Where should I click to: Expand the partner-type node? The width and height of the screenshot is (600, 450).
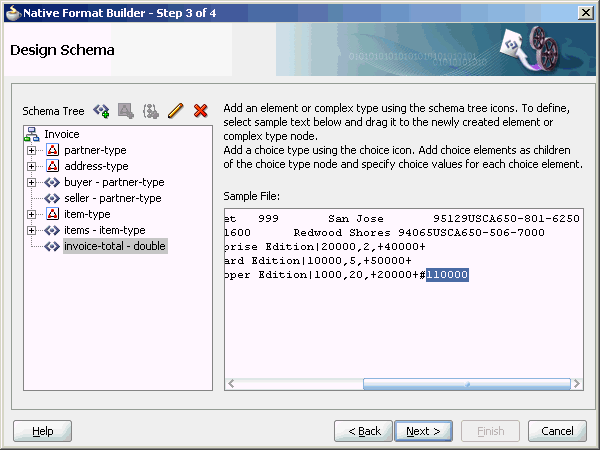(x=31, y=150)
